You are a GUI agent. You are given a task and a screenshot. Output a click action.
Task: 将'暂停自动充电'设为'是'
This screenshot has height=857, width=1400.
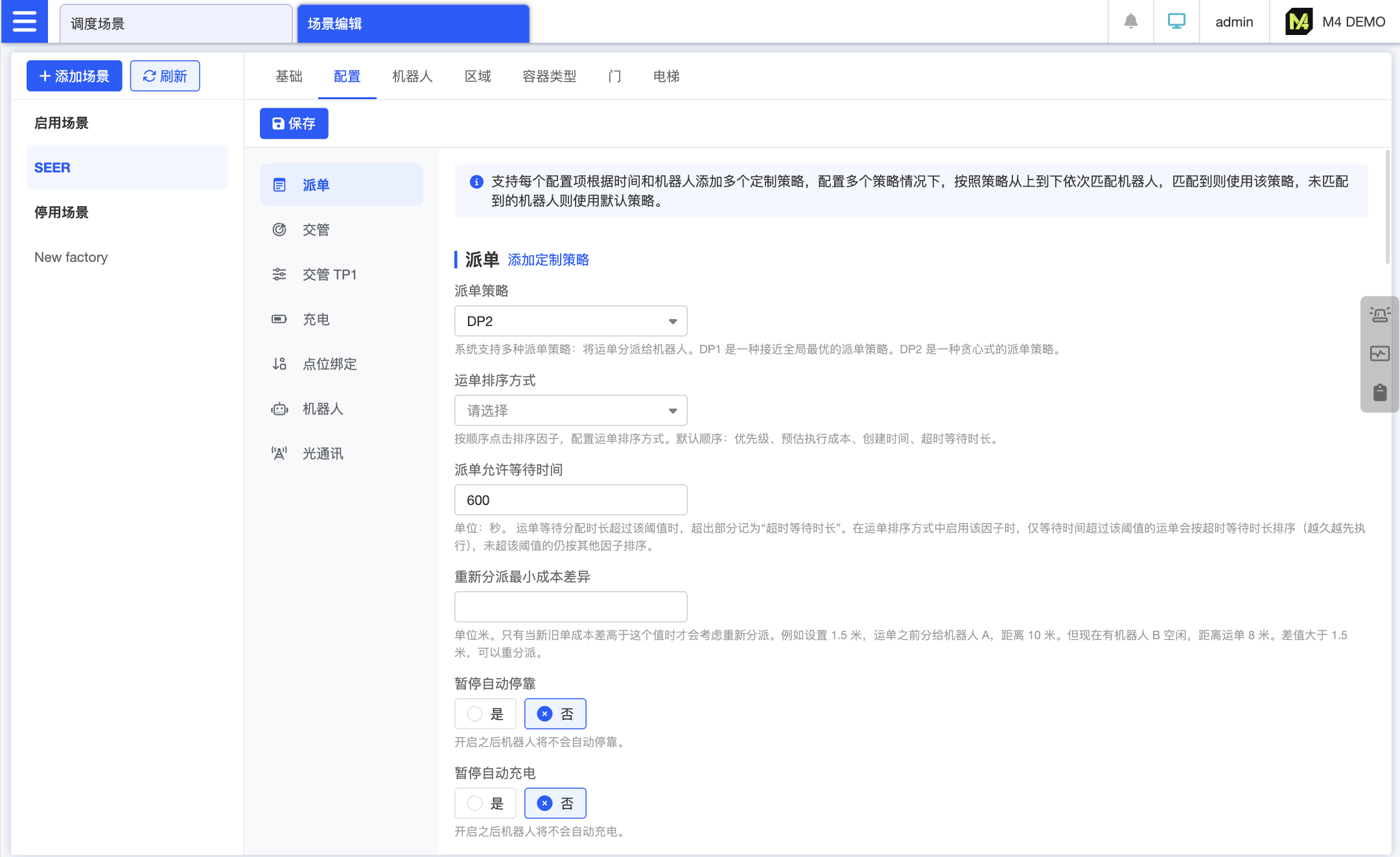(485, 803)
